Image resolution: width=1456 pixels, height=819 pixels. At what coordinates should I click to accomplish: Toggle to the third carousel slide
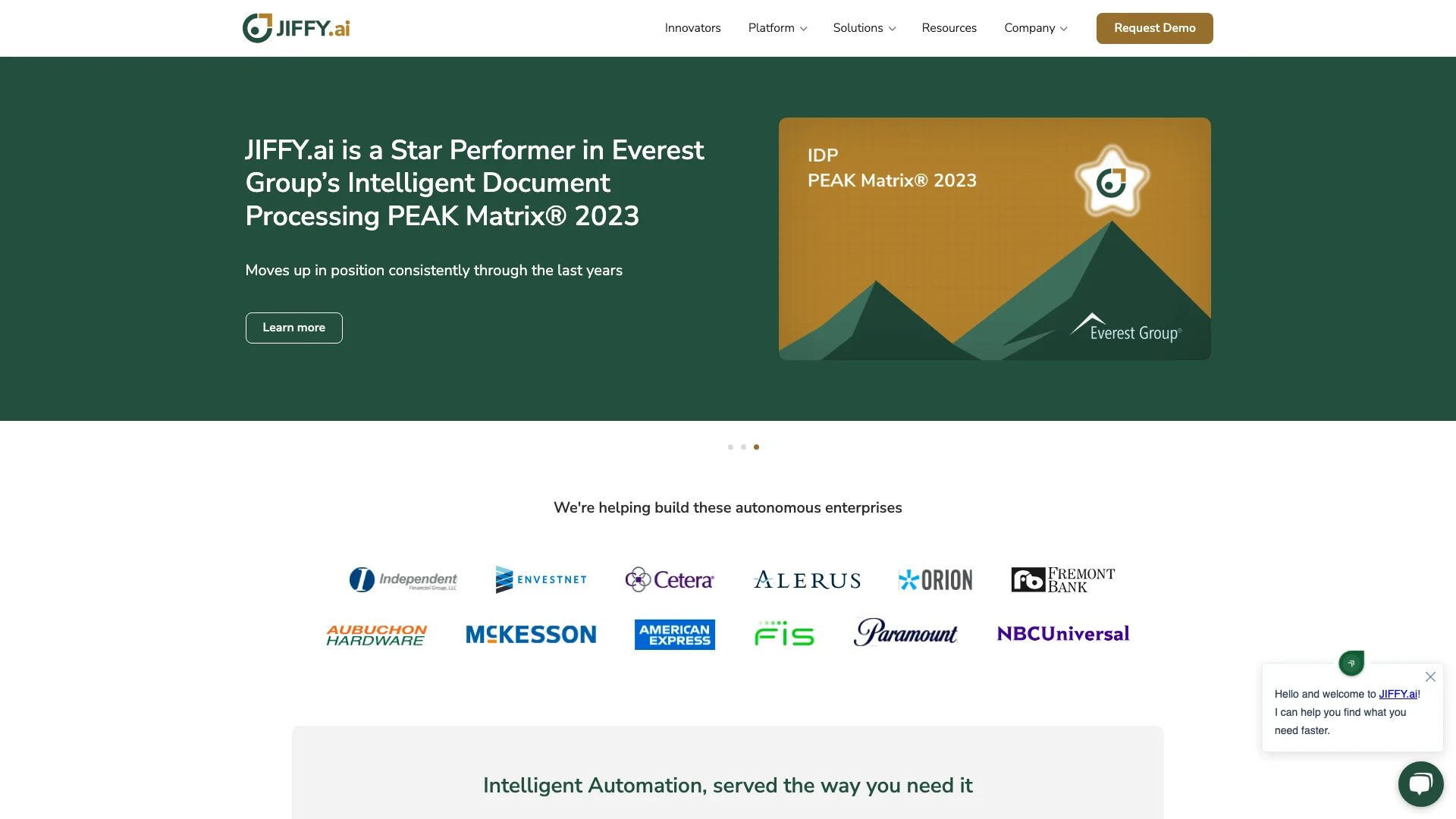pyautogui.click(x=756, y=447)
